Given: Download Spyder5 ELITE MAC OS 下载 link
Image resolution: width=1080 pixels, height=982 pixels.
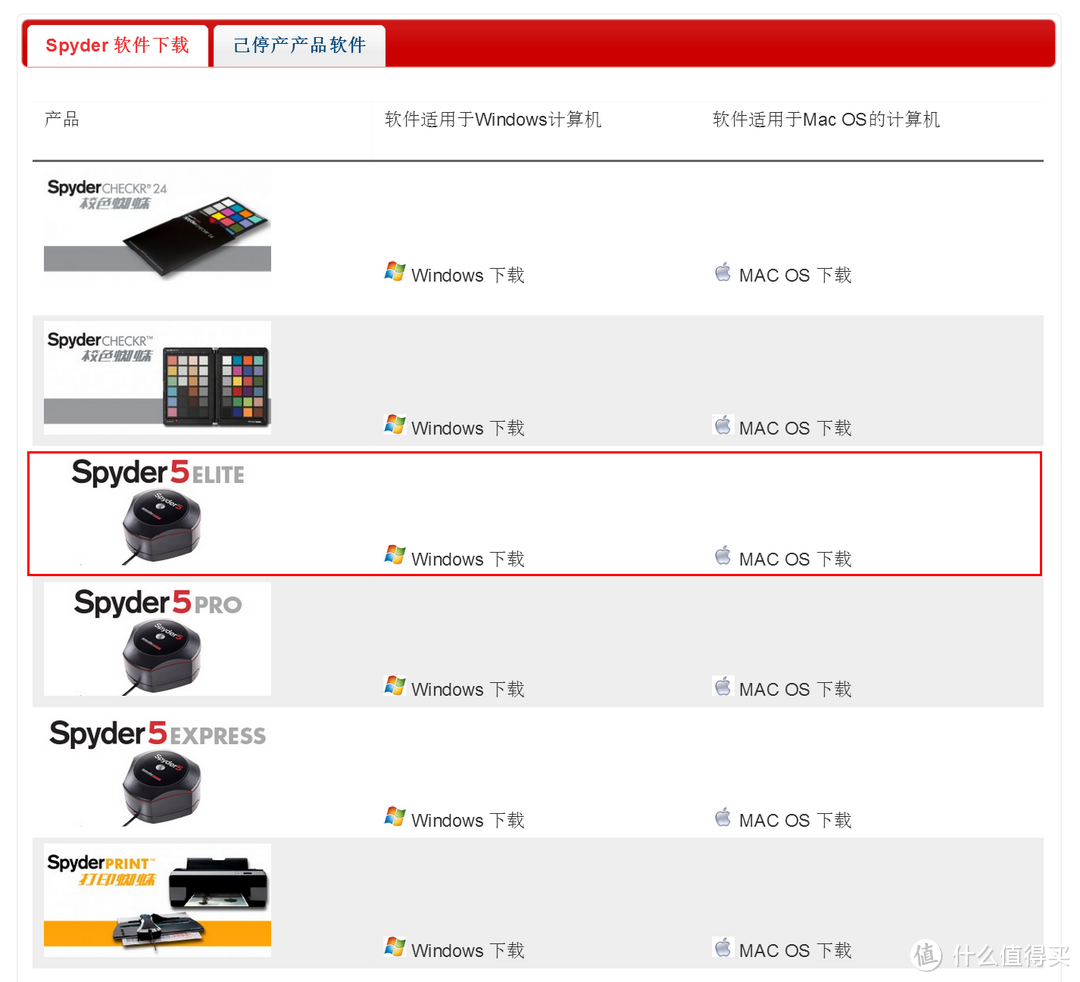Looking at the screenshot, I should click(796, 559).
